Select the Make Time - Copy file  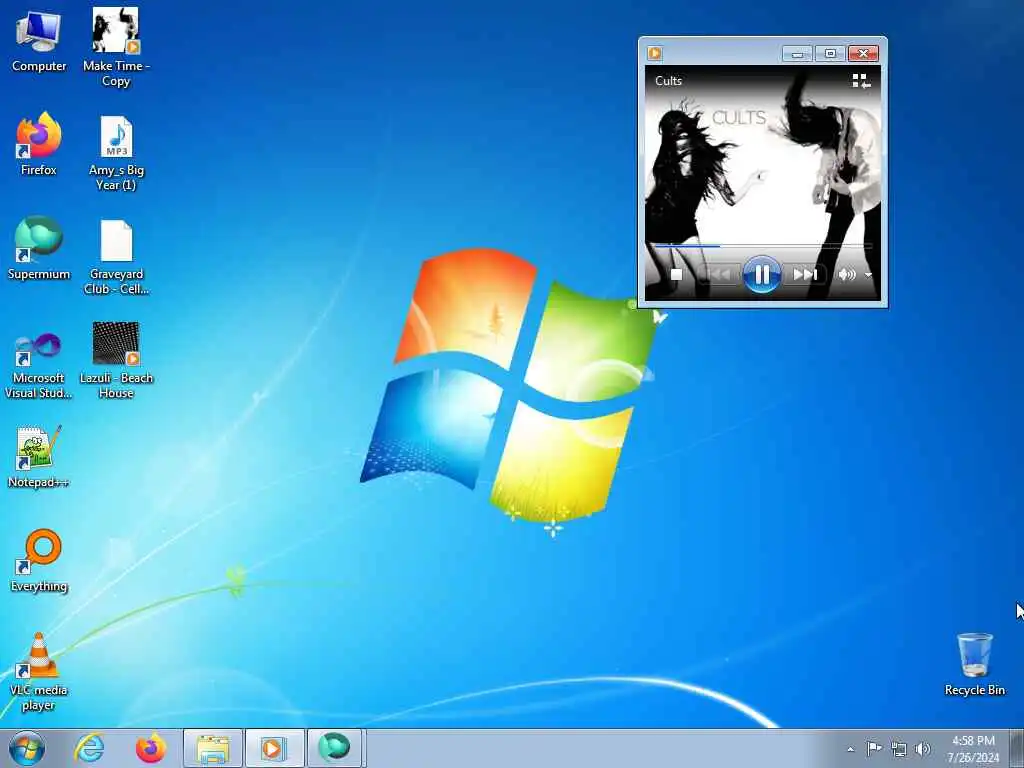coord(116,48)
